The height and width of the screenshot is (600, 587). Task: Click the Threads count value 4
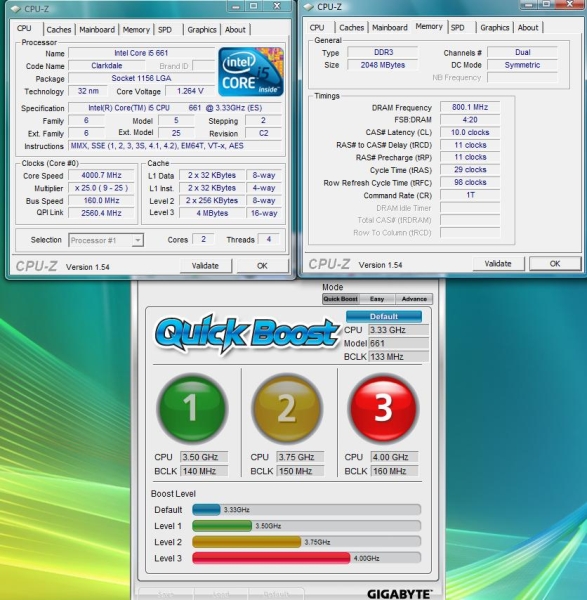(269, 239)
